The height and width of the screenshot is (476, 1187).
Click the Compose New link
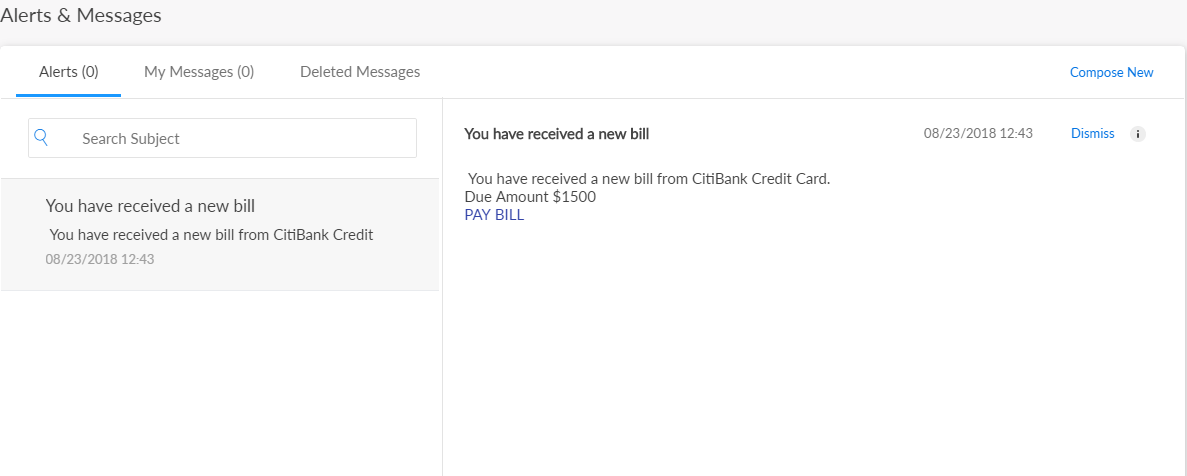click(x=1111, y=73)
